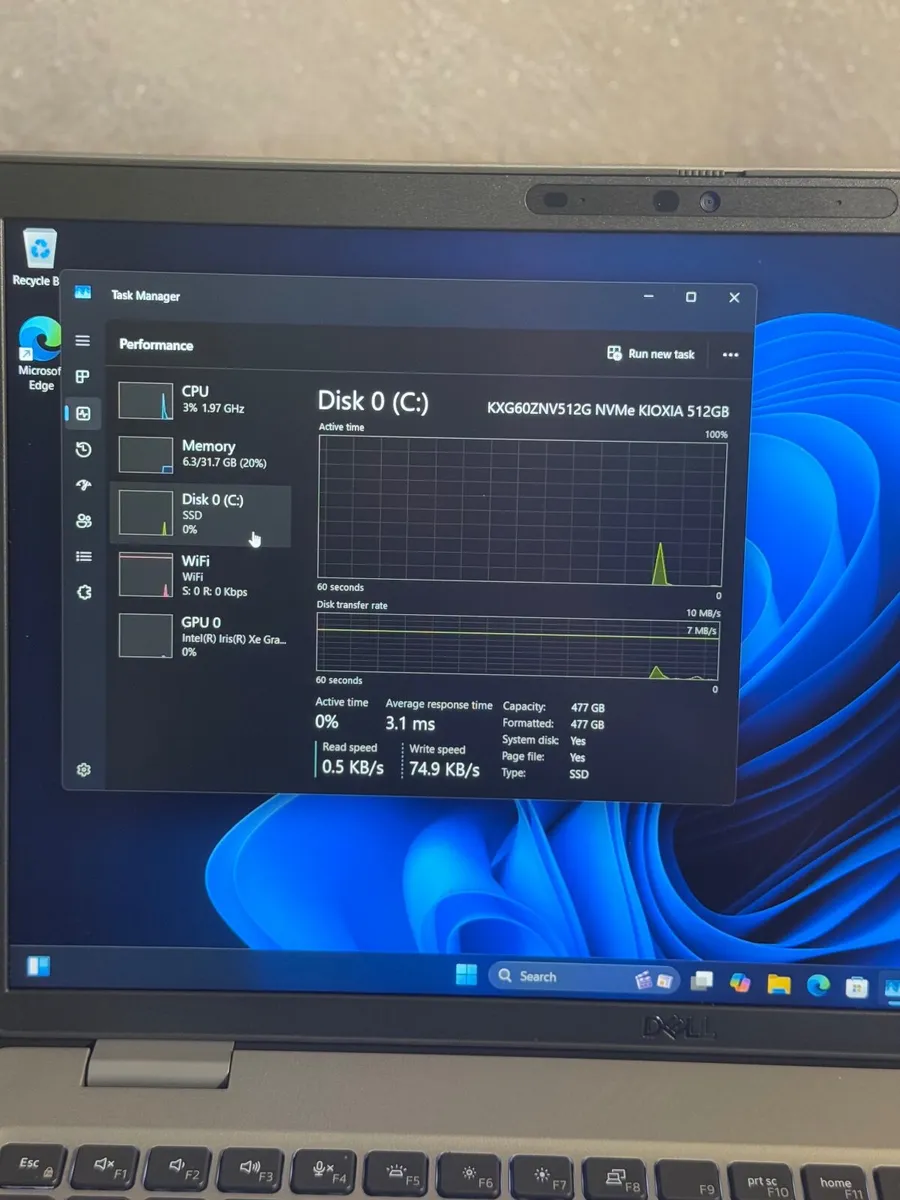The height and width of the screenshot is (1200, 900).
Task: Open the Services page puzzle icon
Action: [x=84, y=592]
